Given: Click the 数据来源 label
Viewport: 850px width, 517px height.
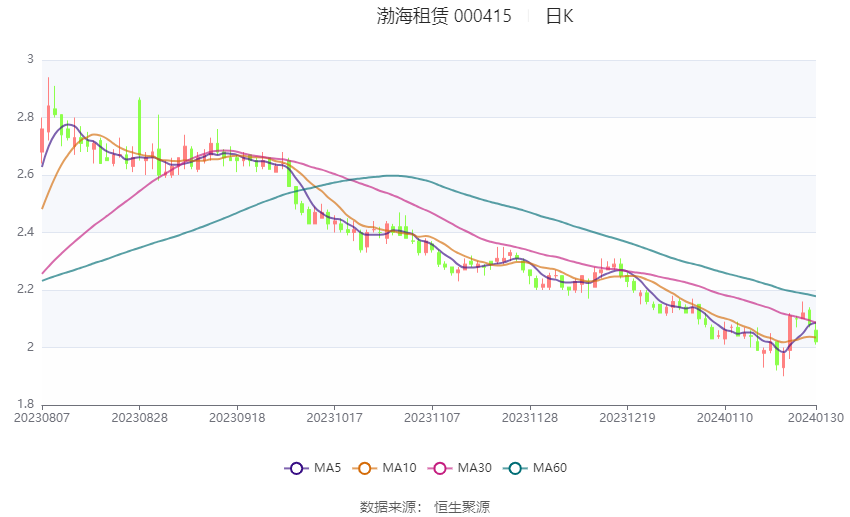Looking at the screenshot, I should (390, 507).
